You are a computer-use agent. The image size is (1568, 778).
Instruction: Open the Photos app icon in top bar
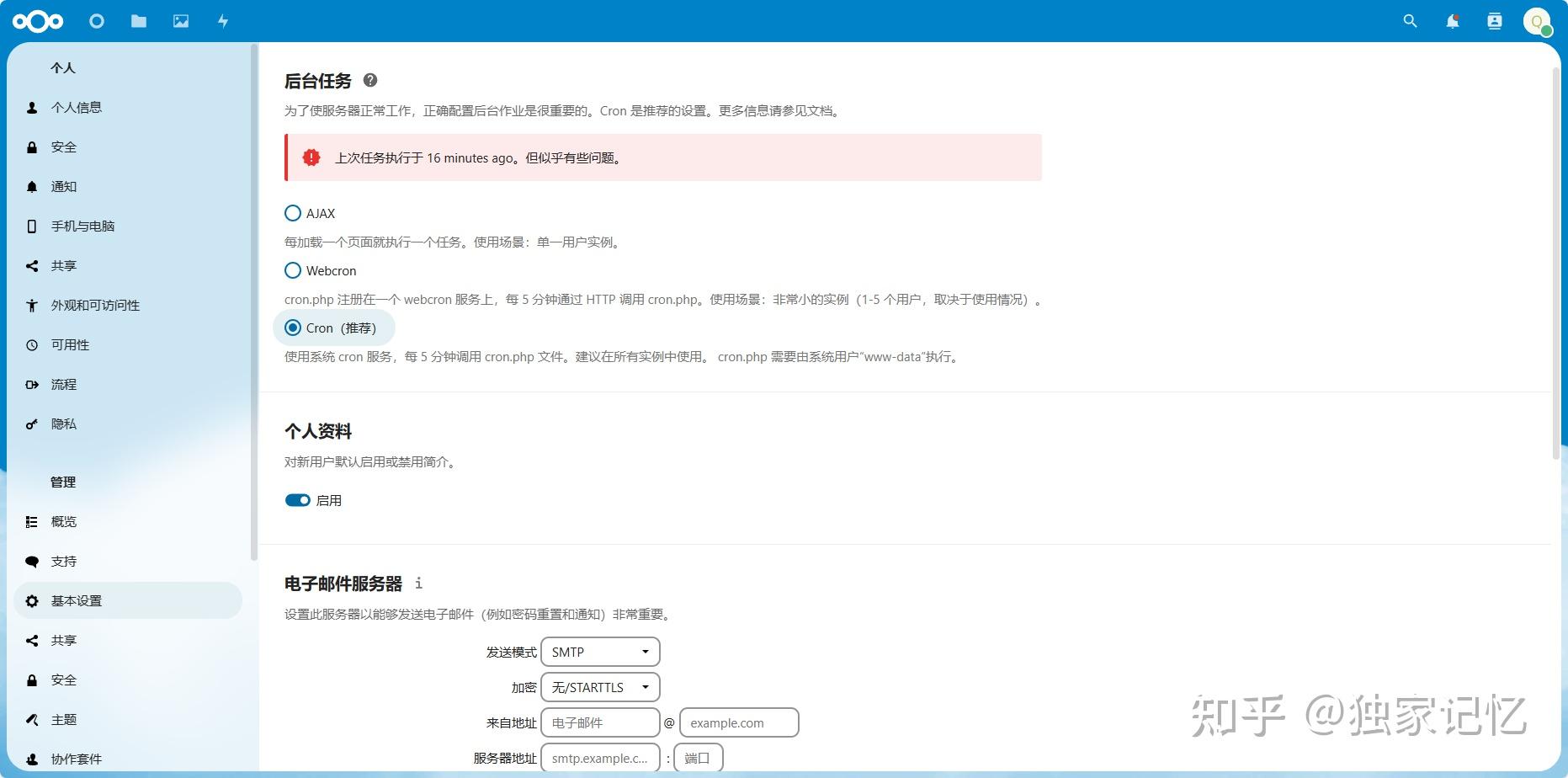180,21
